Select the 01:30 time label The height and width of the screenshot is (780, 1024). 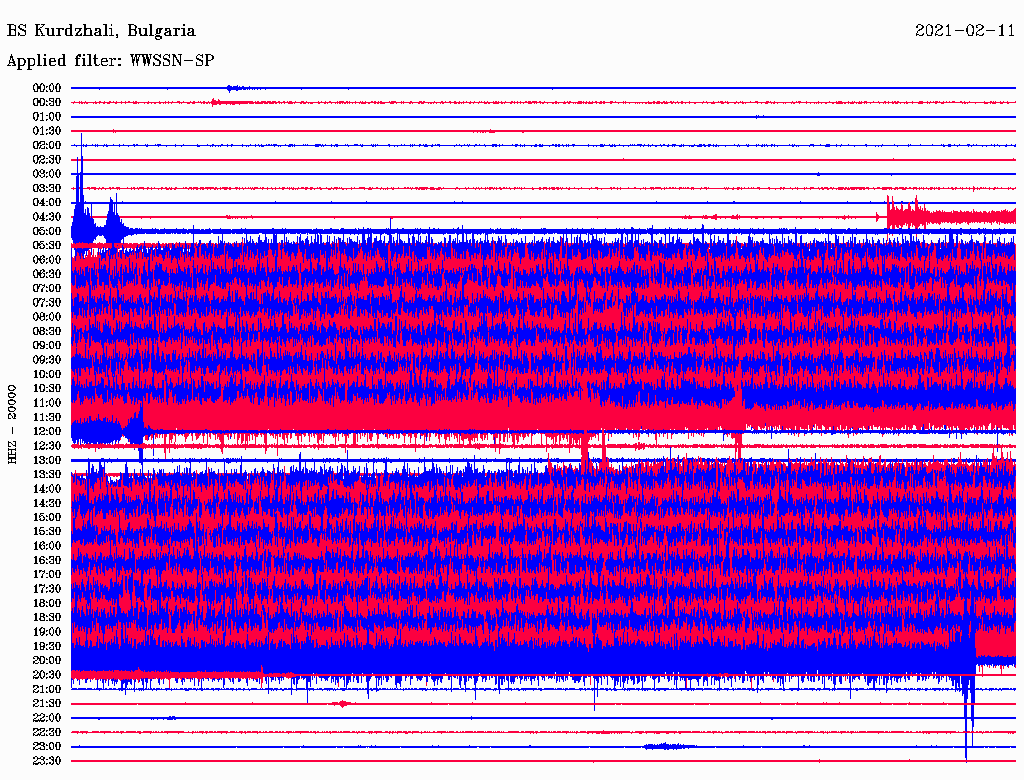pos(47,131)
